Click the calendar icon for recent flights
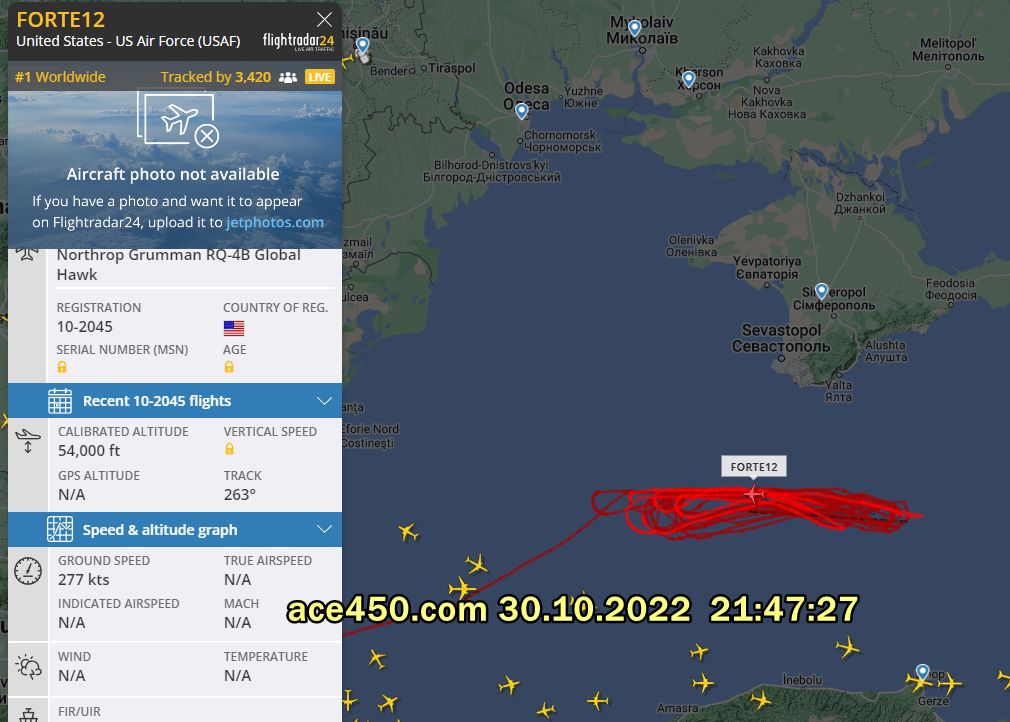This screenshot has width=1010, height=722. coord(60,401)
